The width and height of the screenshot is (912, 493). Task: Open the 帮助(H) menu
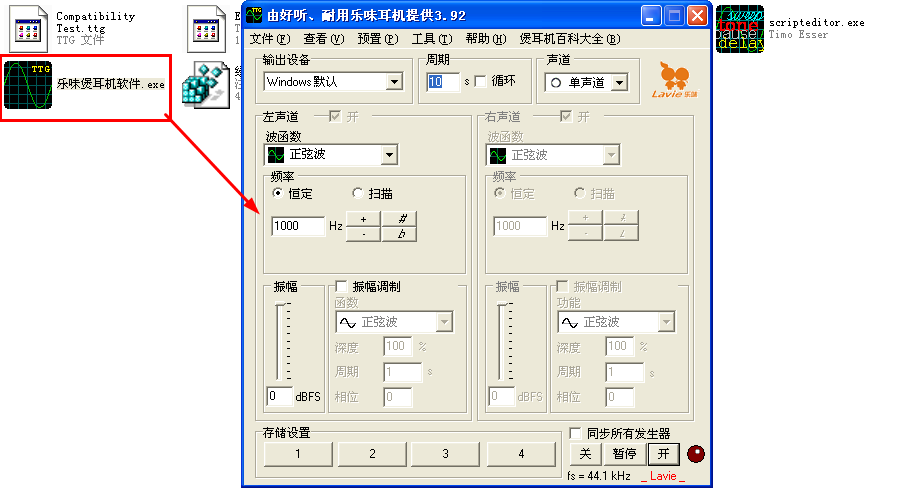(486, 39)
